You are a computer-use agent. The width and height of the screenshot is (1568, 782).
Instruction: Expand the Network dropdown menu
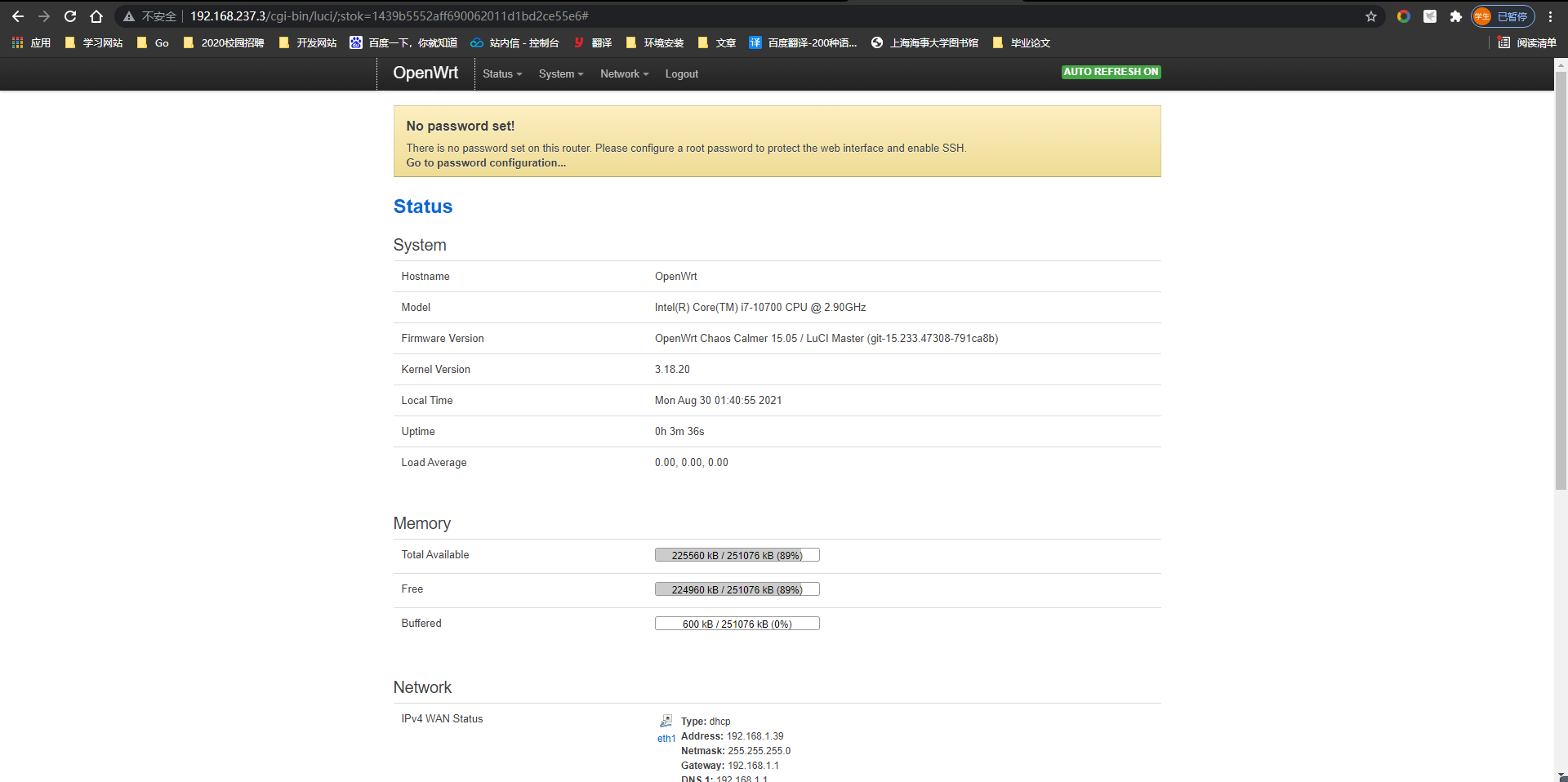tap(625, 73)
